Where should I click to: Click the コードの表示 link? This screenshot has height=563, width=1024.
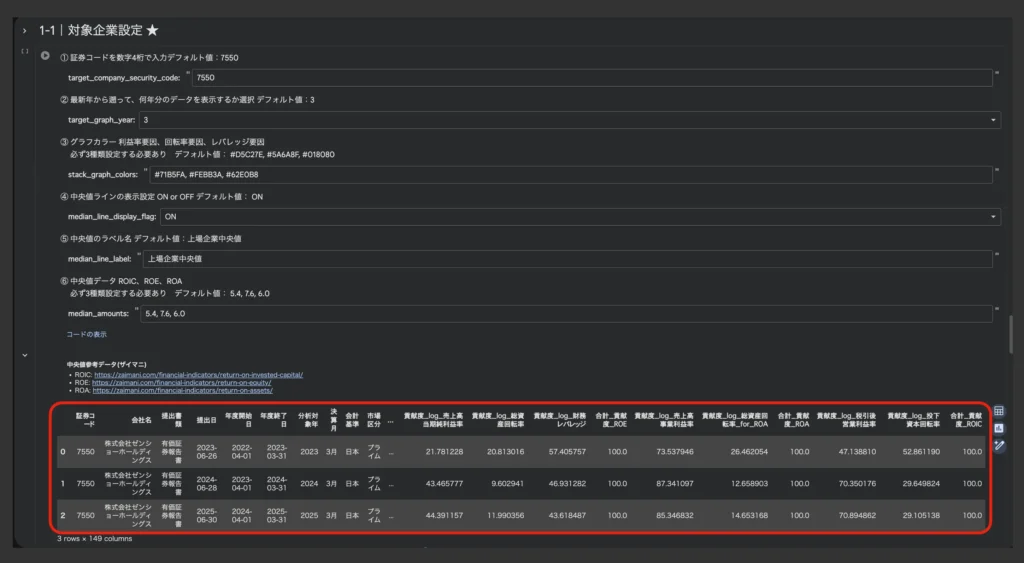click(x=86, y=334)
